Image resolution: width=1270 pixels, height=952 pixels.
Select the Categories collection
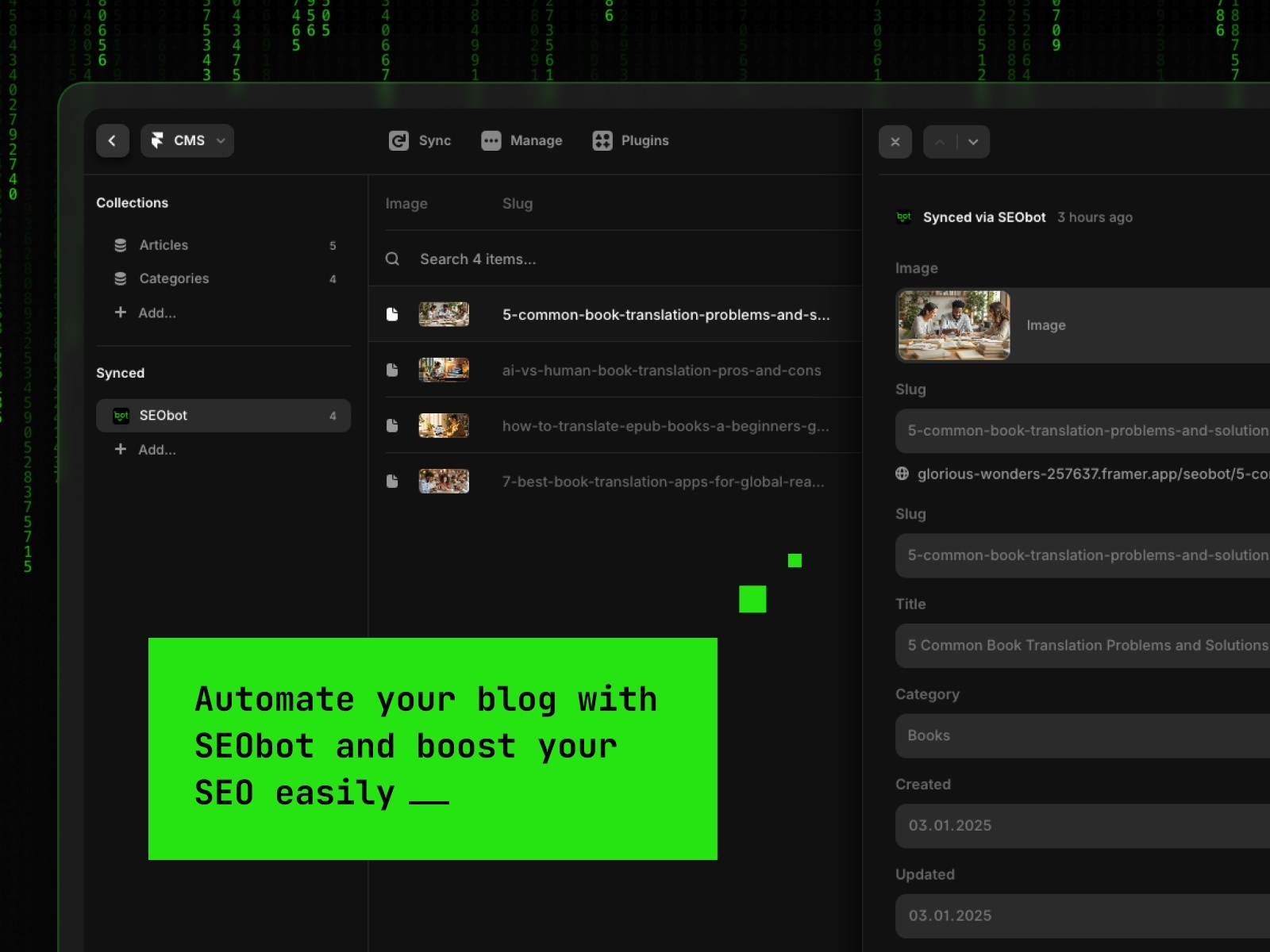223,278
